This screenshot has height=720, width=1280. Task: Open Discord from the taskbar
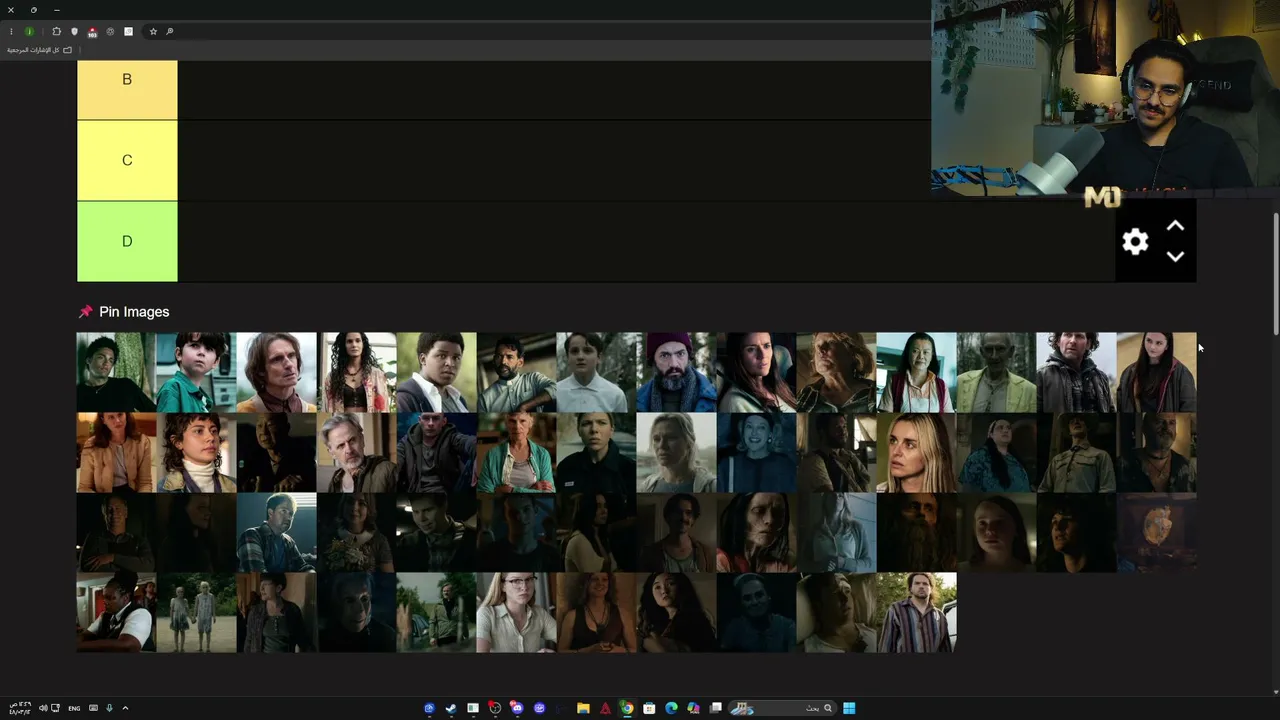517,708
